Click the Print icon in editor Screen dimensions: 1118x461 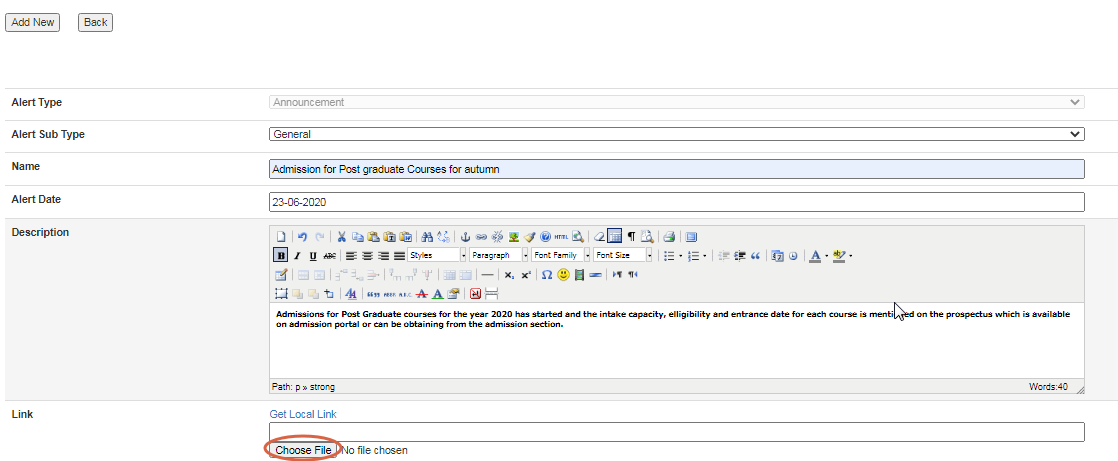click(x=669, y=237)
